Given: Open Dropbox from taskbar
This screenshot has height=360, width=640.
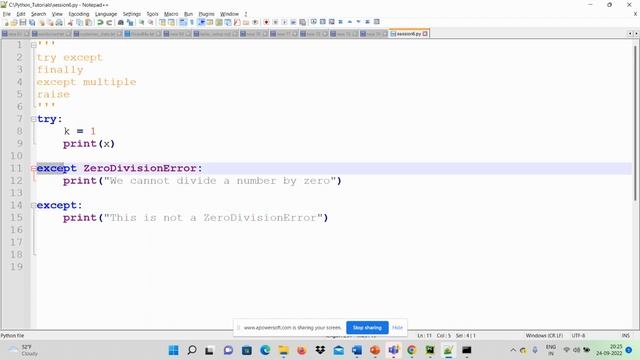Looking at the screenshot, I should pyautogui.click(x=320, y=350).
